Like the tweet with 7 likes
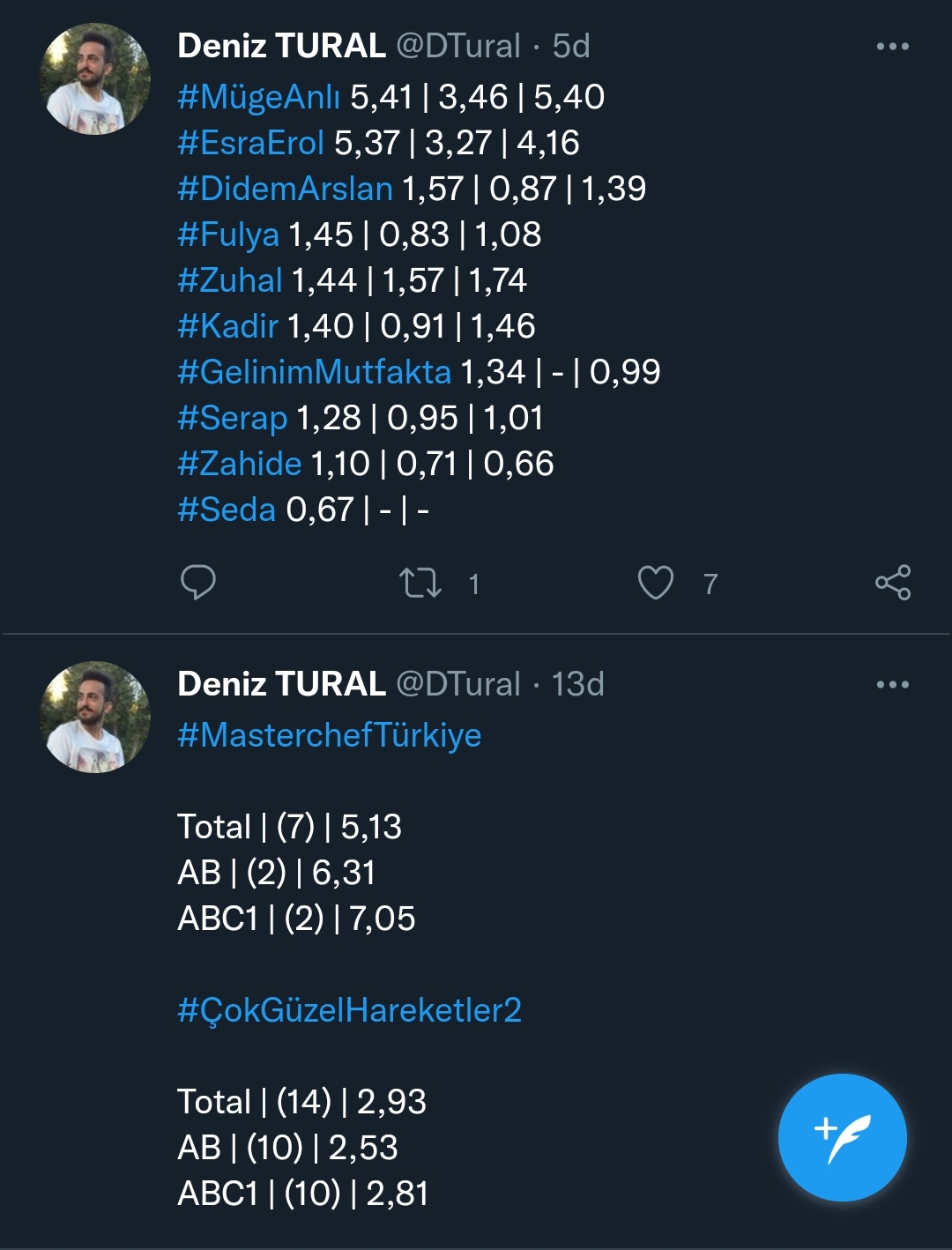Image resolution: width=952 pixels, height=1250 pixels. point(655,583)
